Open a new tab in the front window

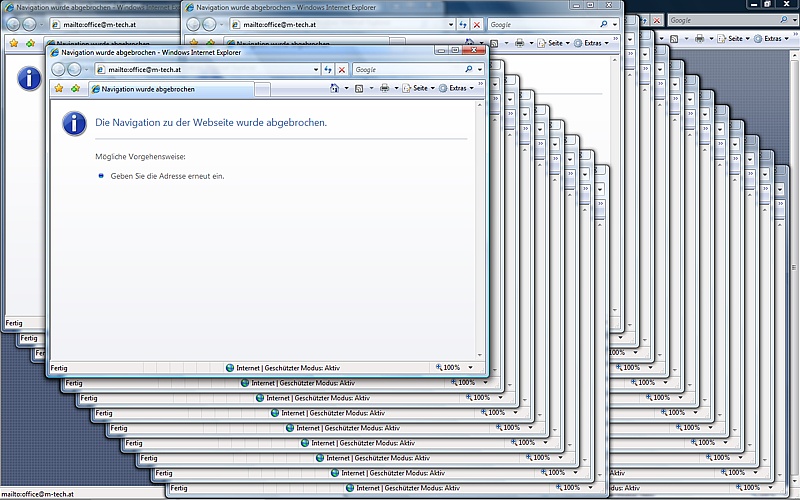click(262, 89)
